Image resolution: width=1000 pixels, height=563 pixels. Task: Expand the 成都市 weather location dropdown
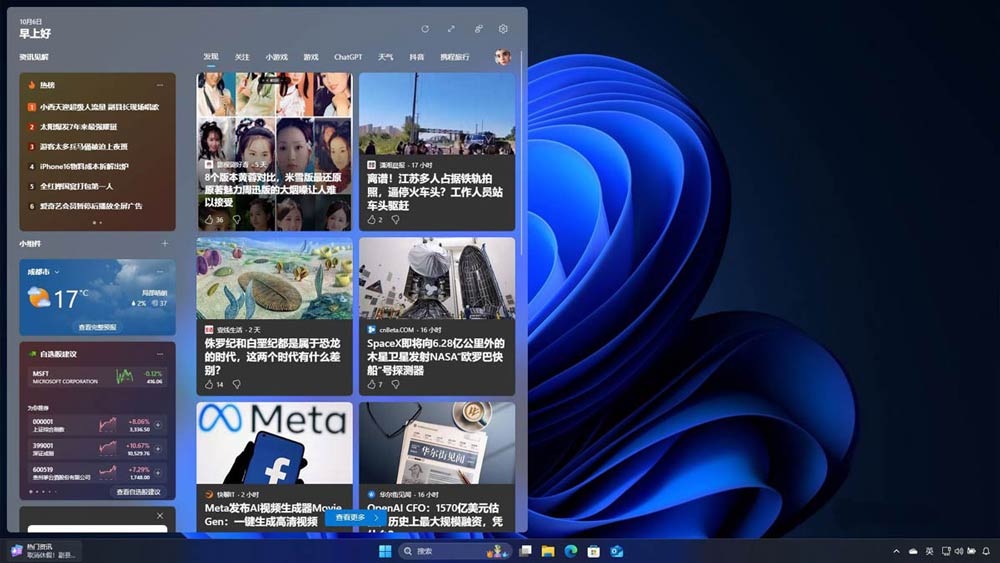click(58, 272)
